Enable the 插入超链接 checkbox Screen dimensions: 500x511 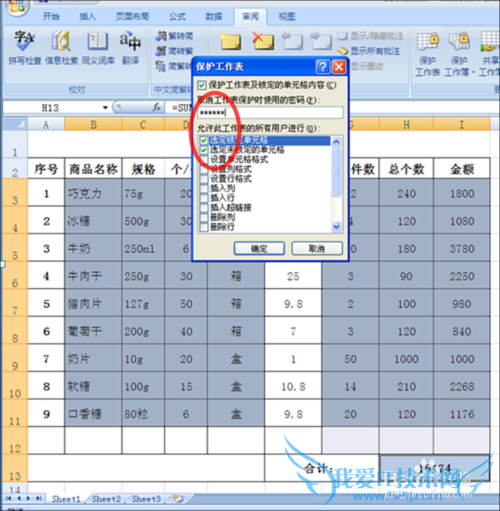click(204, 208)
